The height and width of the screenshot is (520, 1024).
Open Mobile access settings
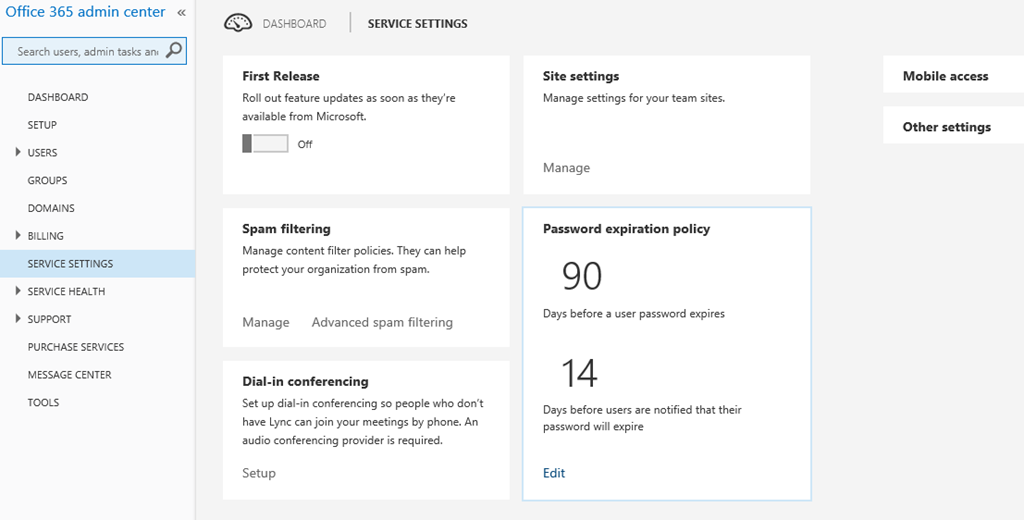click(x=945, y=76)
